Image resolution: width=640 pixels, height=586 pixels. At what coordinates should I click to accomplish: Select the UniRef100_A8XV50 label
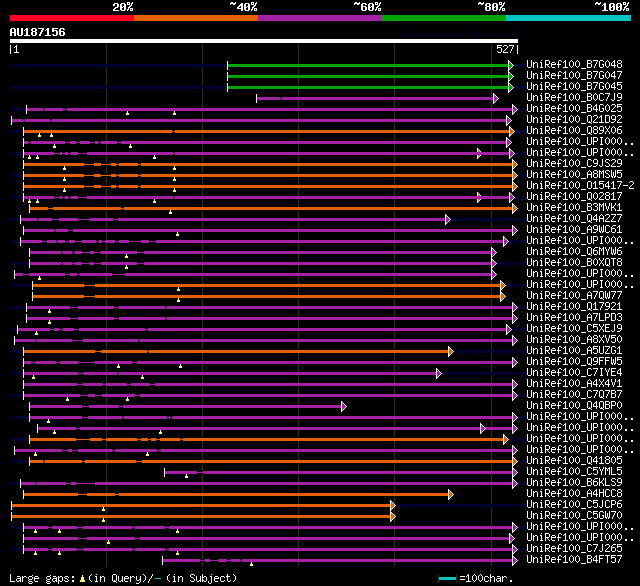(x=574, y=340)
